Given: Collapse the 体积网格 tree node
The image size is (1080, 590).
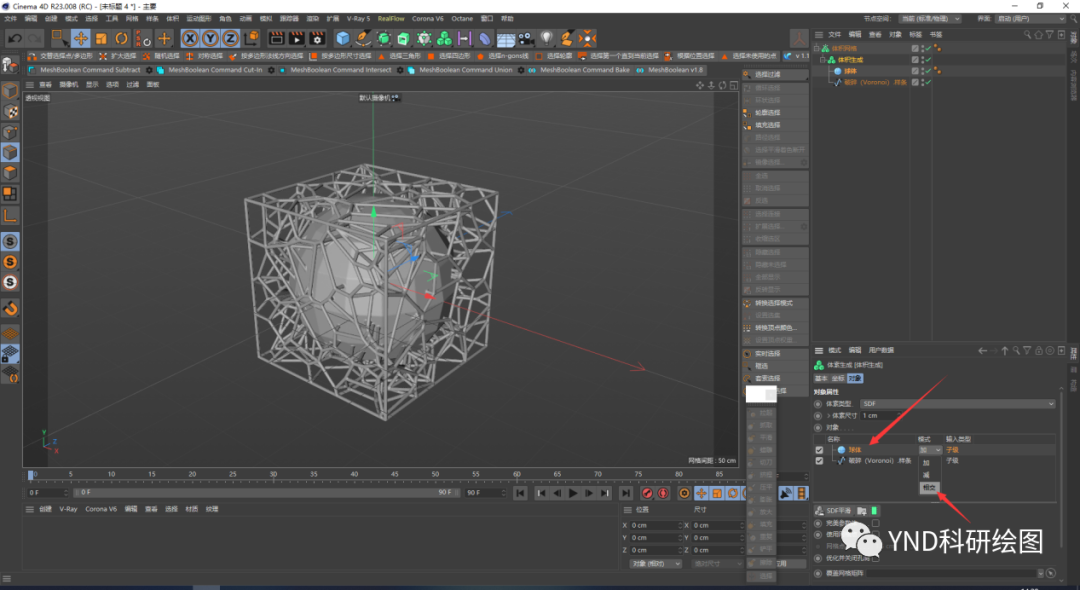Looking at the screenshot, I should [817, 49].
